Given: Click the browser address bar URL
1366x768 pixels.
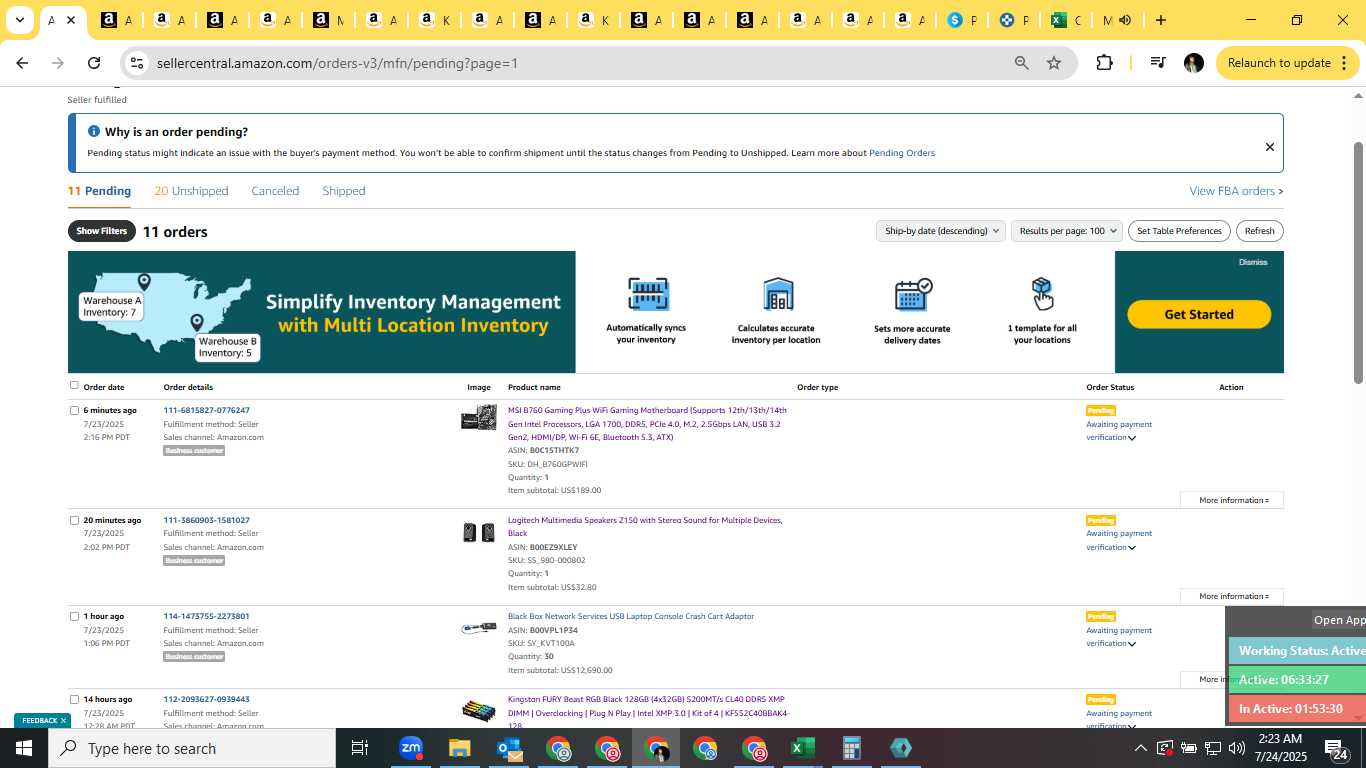Looking at the screenshot, I should tap(337, 63).
